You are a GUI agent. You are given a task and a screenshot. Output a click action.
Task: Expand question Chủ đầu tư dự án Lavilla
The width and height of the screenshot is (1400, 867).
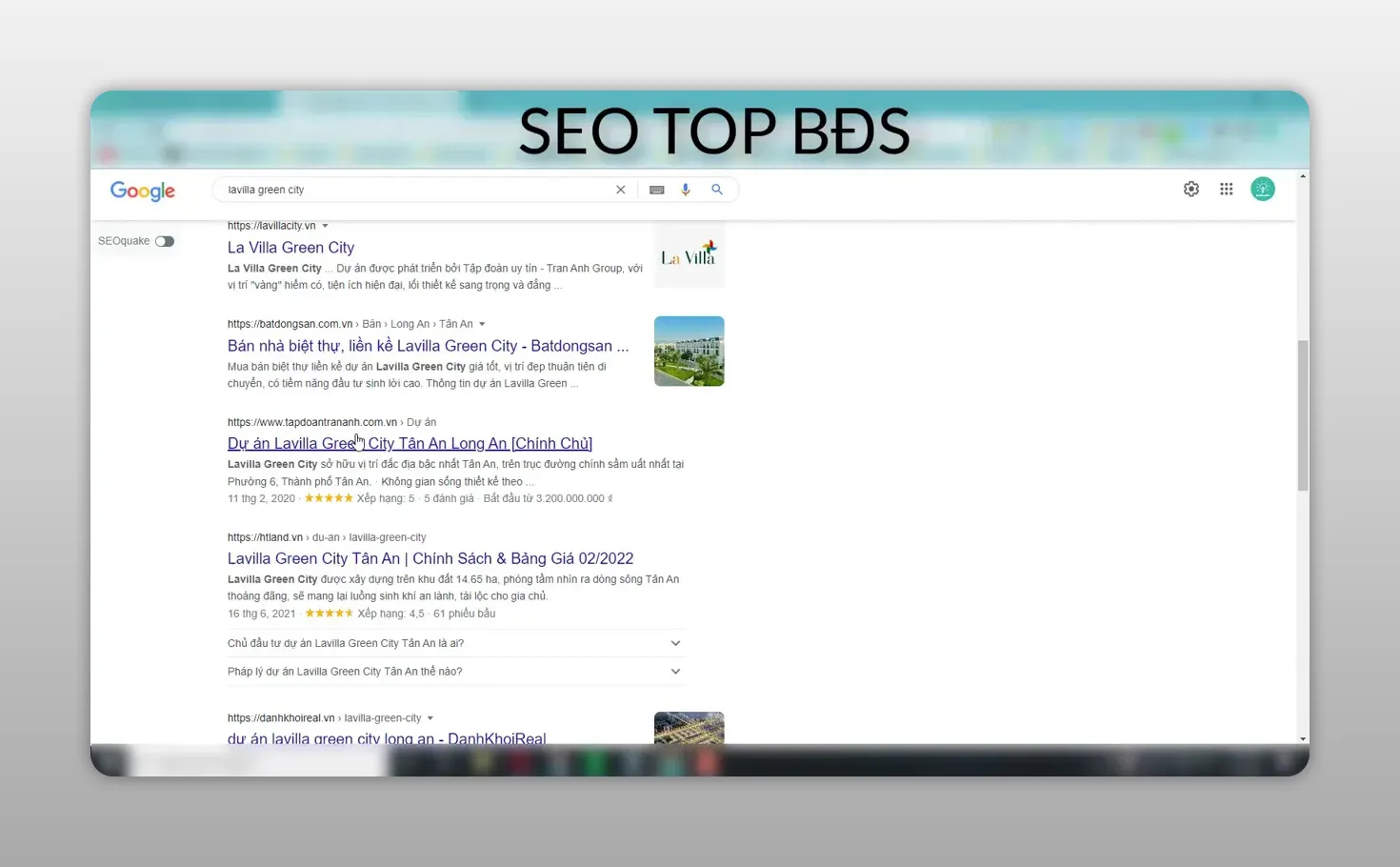[x=455, y=643]
